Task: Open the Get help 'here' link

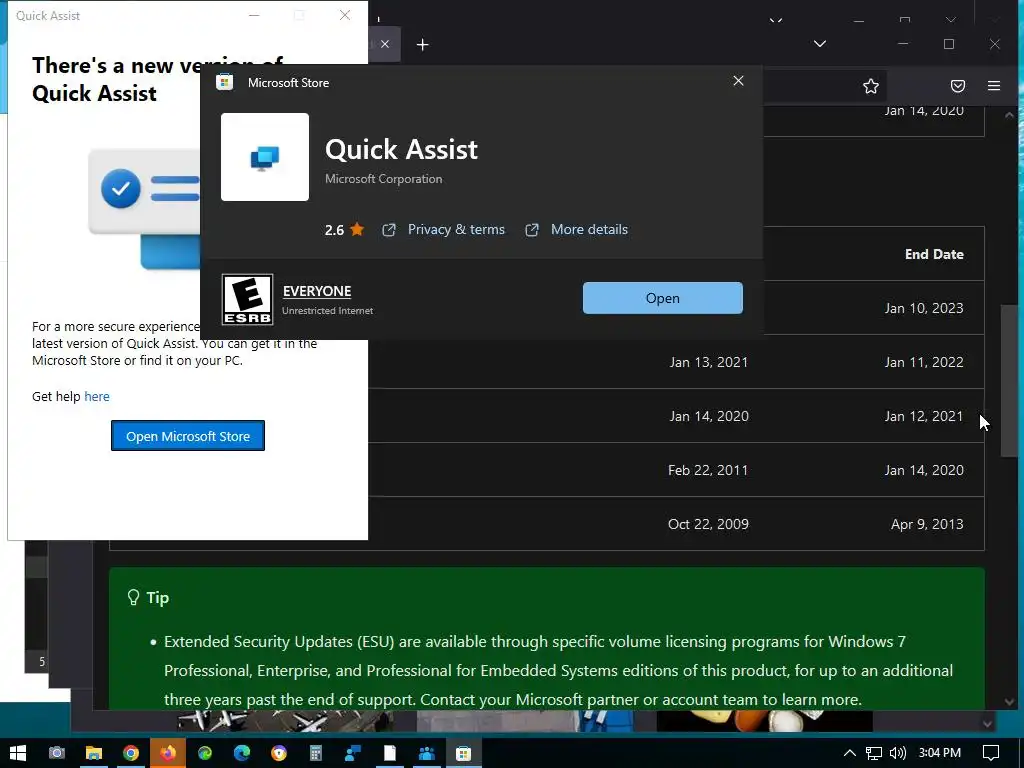Action: tap(97, 396)
